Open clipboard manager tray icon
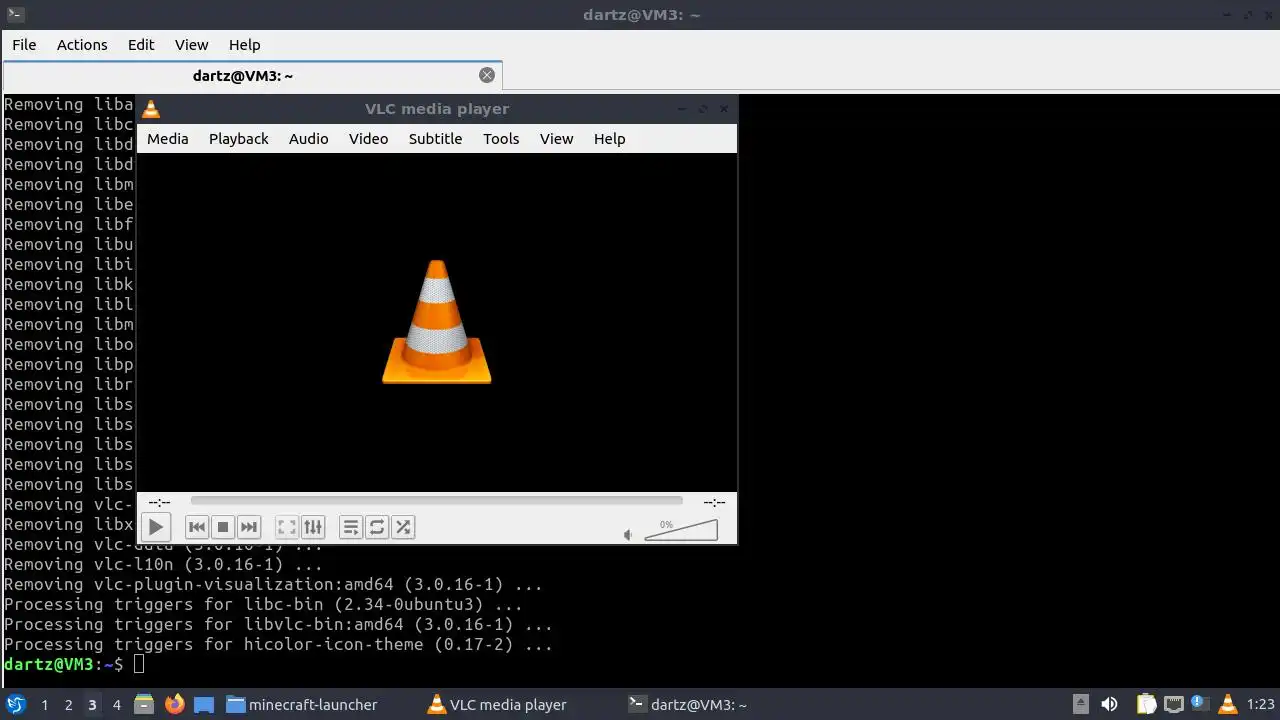 tap(1146, 705)
